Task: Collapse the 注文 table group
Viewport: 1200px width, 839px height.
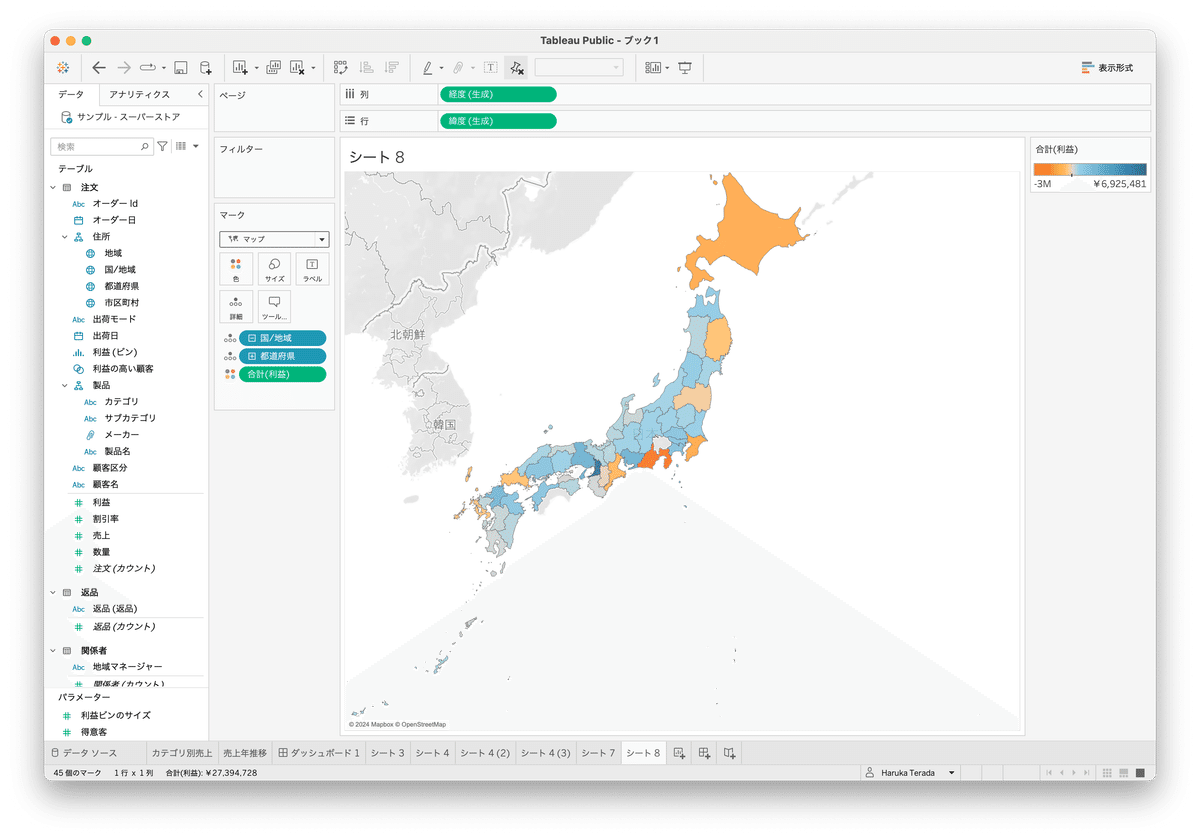Action: [x=54, y=188]
